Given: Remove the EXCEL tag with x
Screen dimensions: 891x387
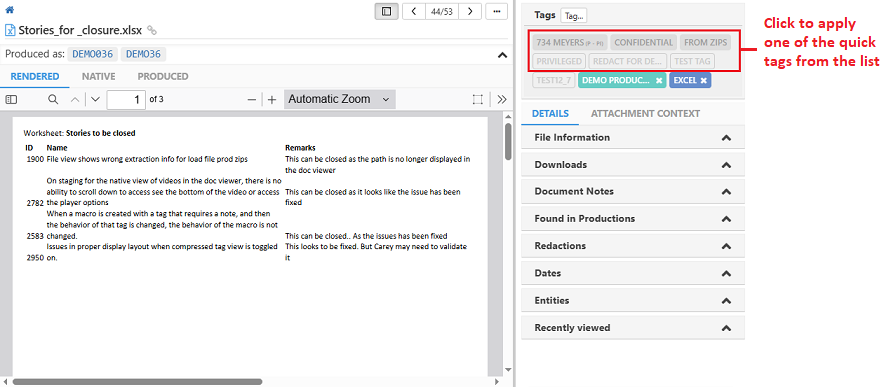Looking at the screenshot, I should coord(703,81).
